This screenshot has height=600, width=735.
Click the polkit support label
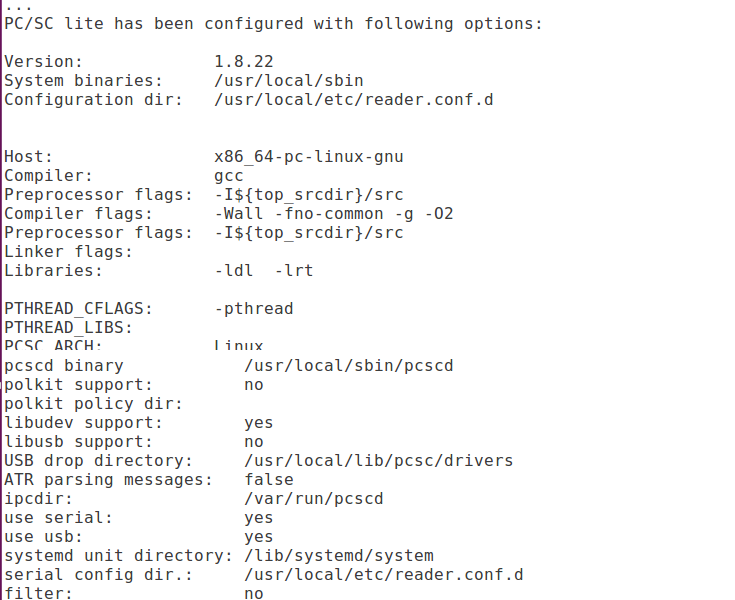(x=78, y=385)
